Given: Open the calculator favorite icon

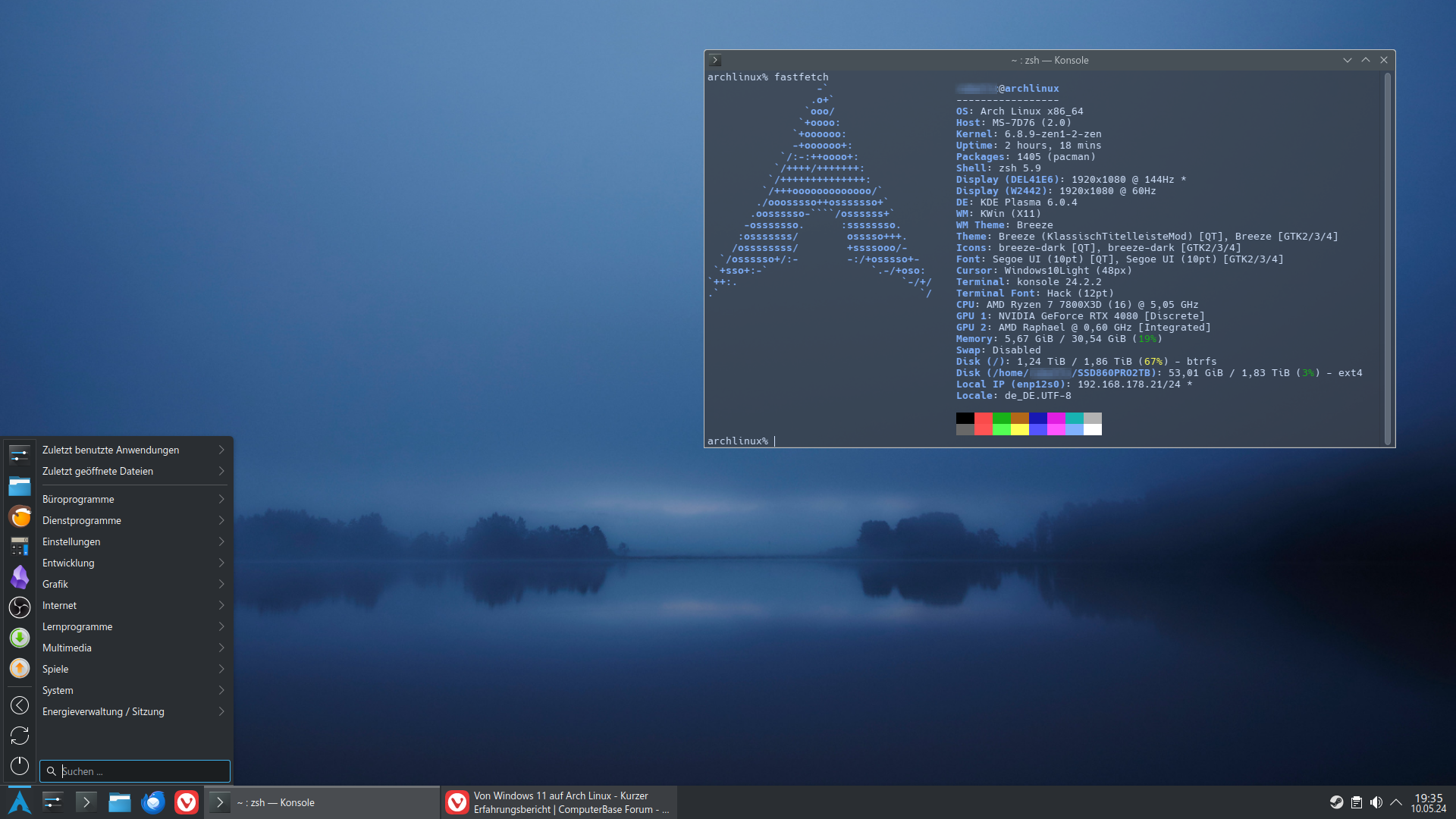Looking at the screenshot, I should [20, 546].
